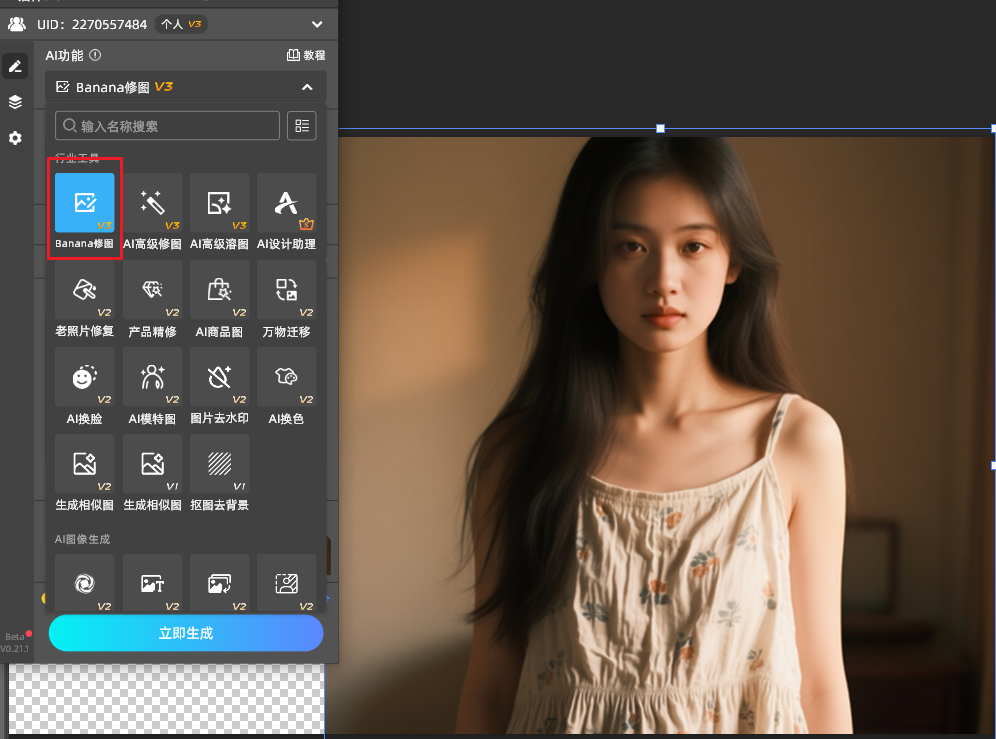The width and height of the screenshot is (996, 739).
Task: Toggle list view next to search box
Action: pyautogui.click(x=301, y=126)
